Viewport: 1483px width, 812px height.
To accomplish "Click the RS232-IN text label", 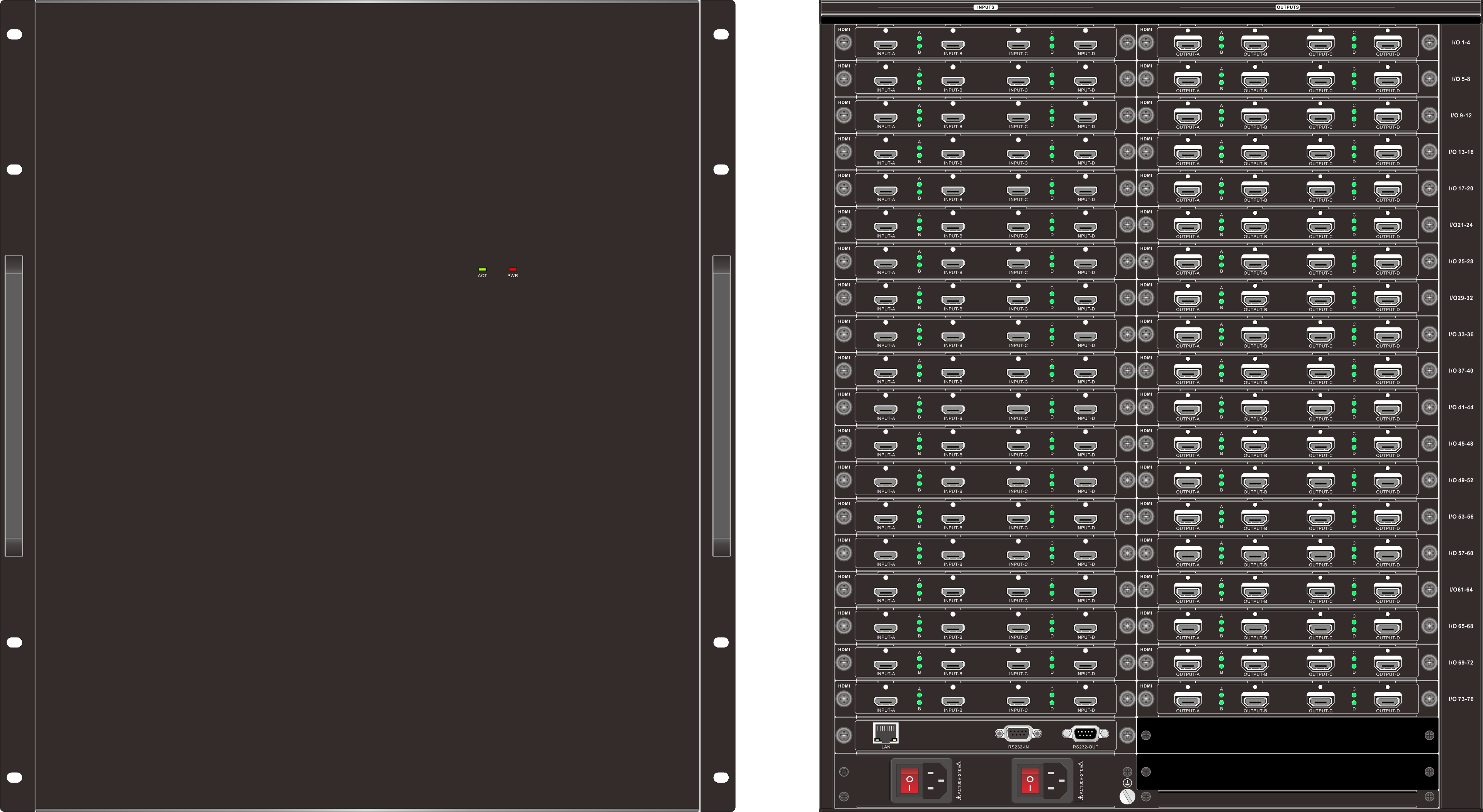I will [x=1018, y=747].
